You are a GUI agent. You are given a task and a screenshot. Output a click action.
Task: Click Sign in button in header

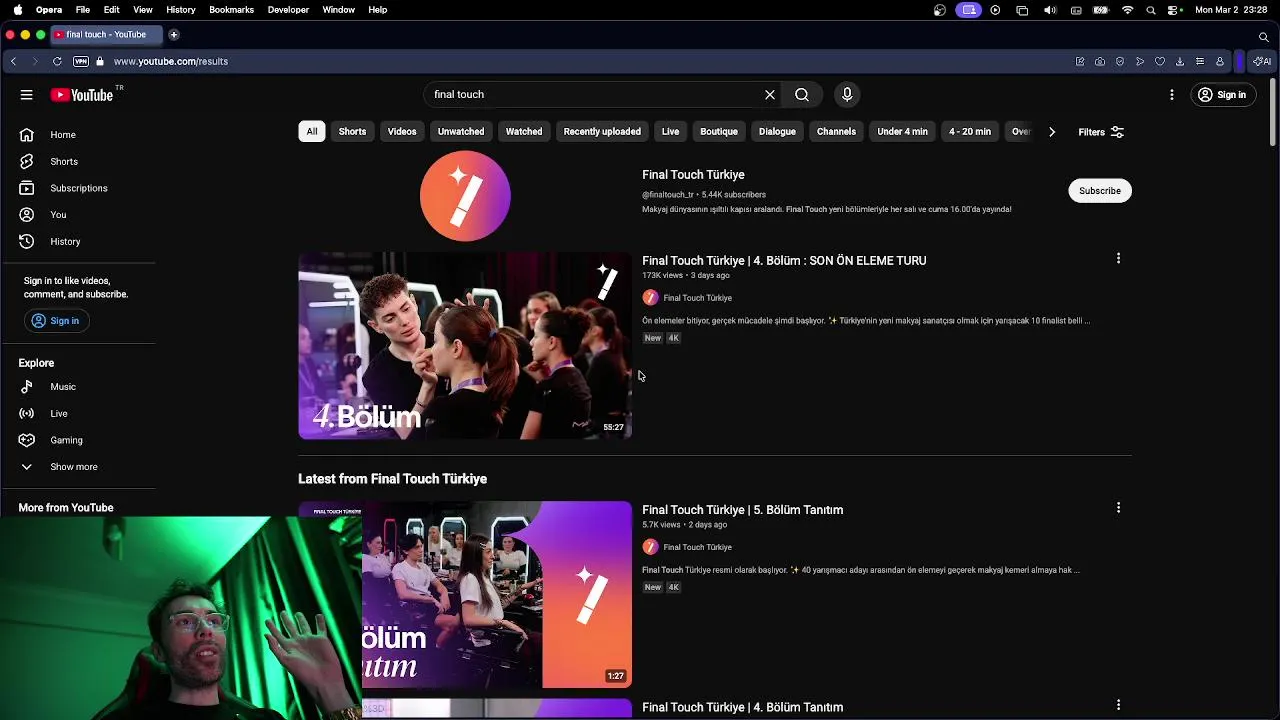pos(1221,95)
